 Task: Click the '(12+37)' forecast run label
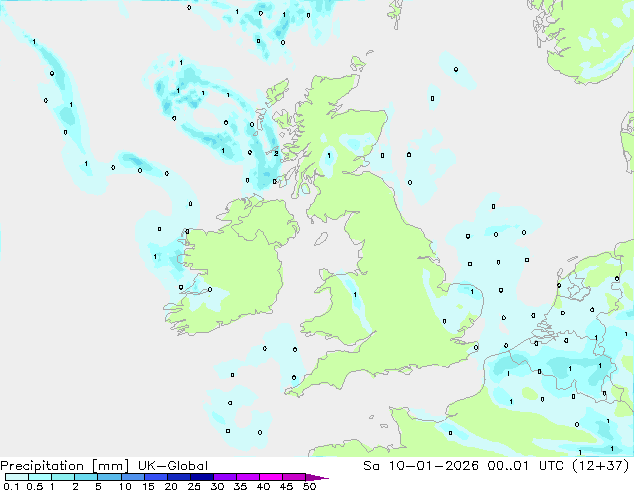[x=601, y=466]
